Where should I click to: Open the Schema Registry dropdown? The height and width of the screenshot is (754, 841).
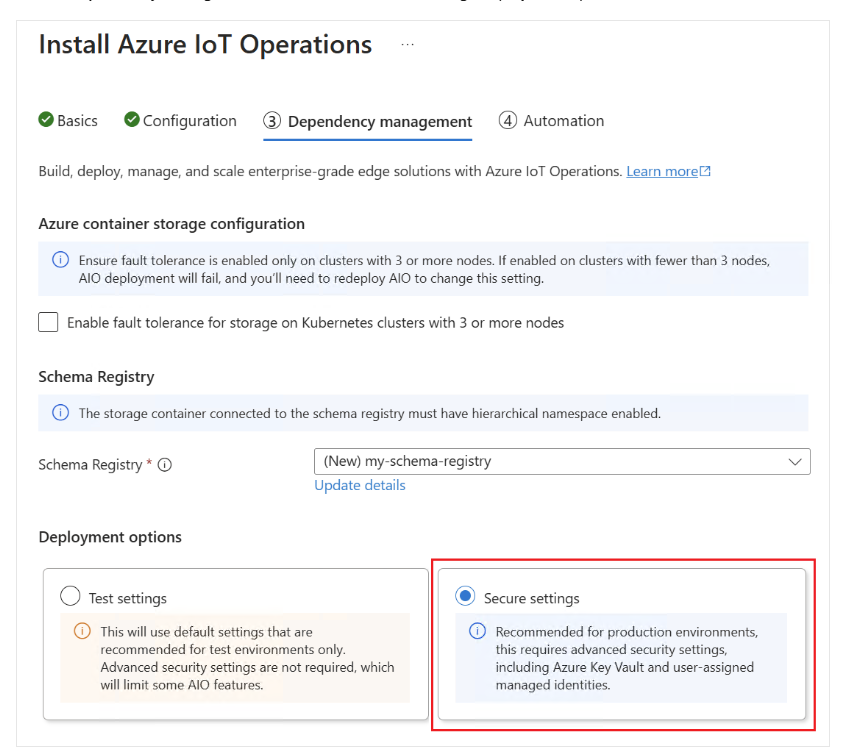click(x=550, y=462)
